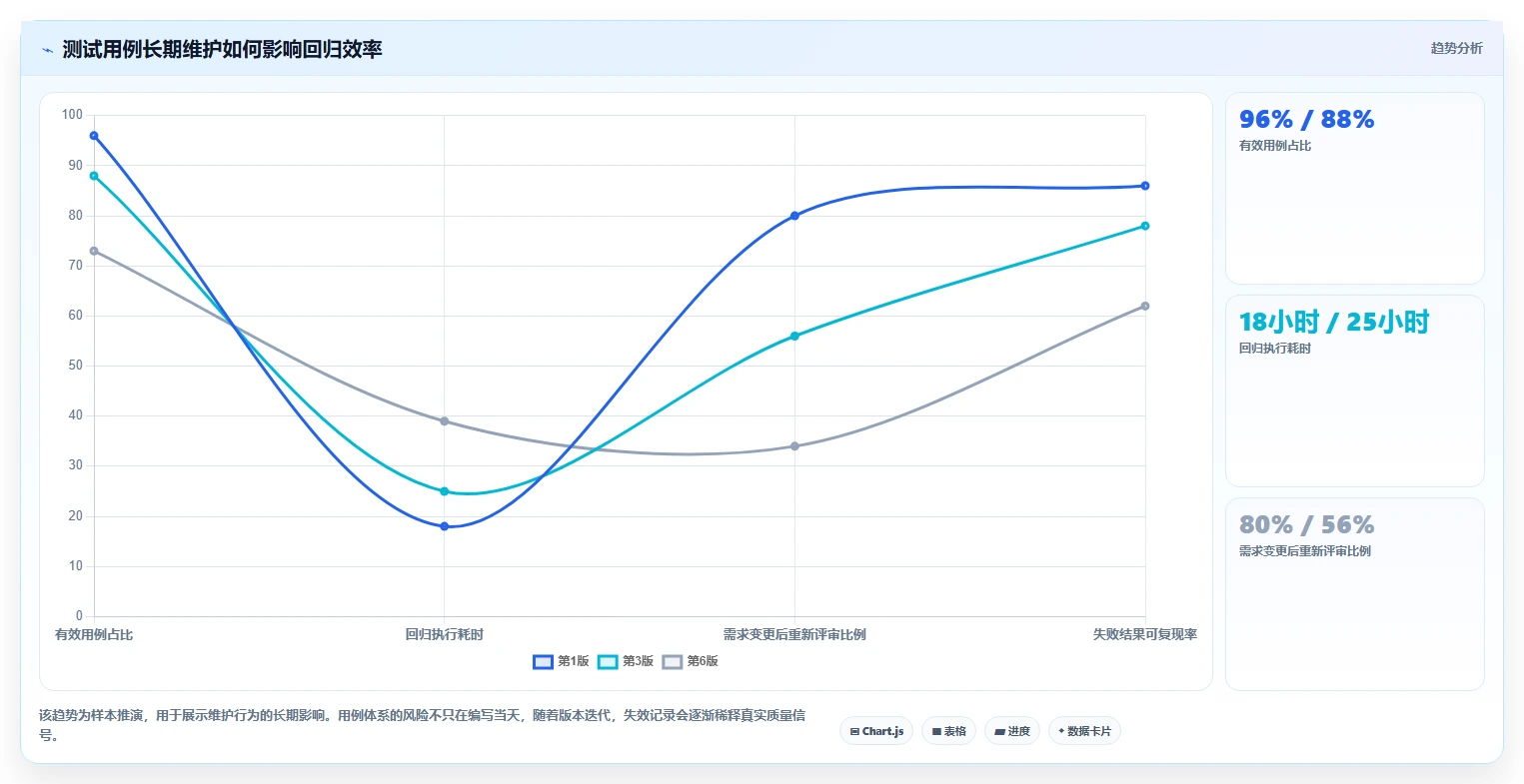Click the footnote text starting 该趋势为样本推演
Viewport: 1524px width, 784px height.
tap(422, 725)
